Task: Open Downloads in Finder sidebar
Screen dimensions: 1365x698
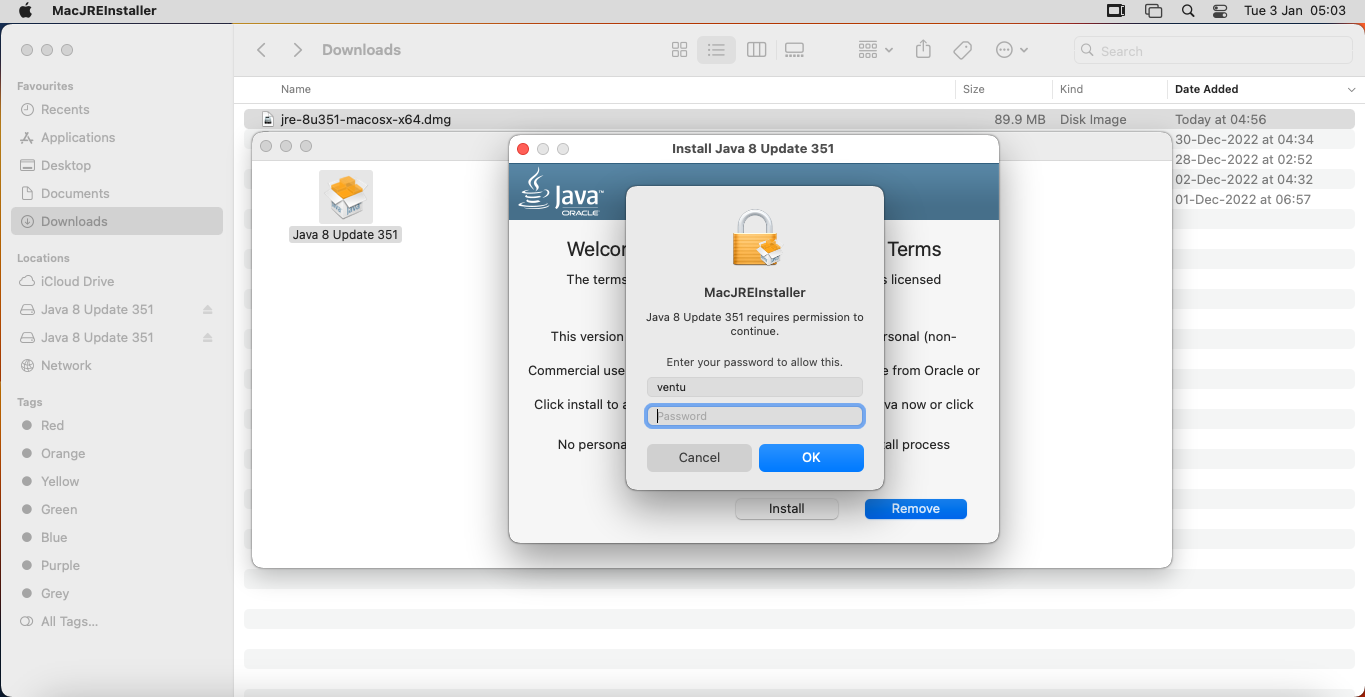Action: pos(117,221)
